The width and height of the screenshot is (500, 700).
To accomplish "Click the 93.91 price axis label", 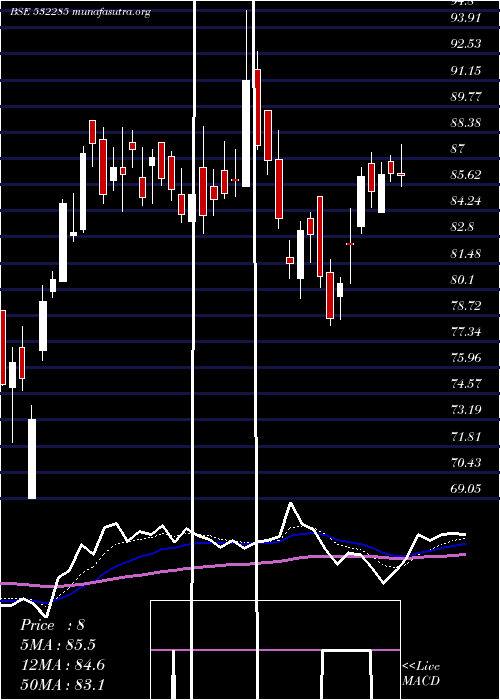I will [466, 17].
